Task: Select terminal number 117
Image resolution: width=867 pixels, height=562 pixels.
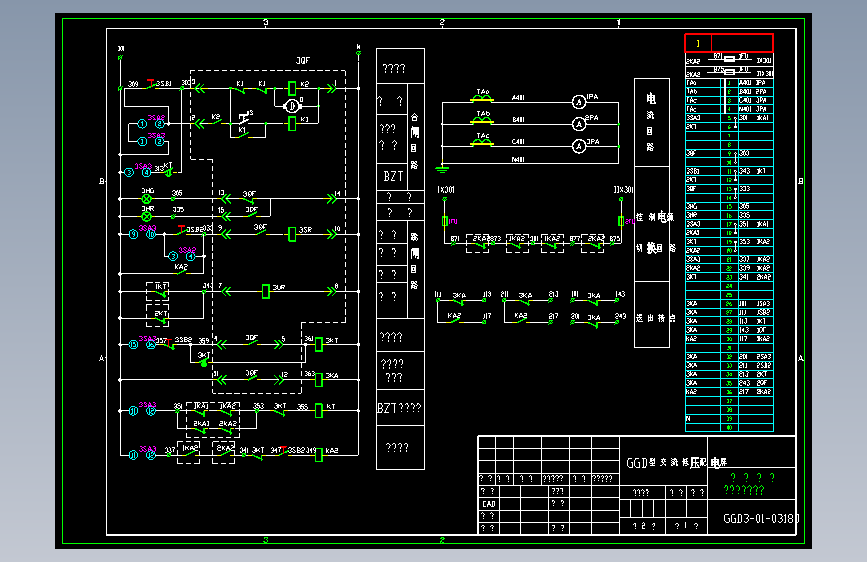Action: [x=487, y=316]
